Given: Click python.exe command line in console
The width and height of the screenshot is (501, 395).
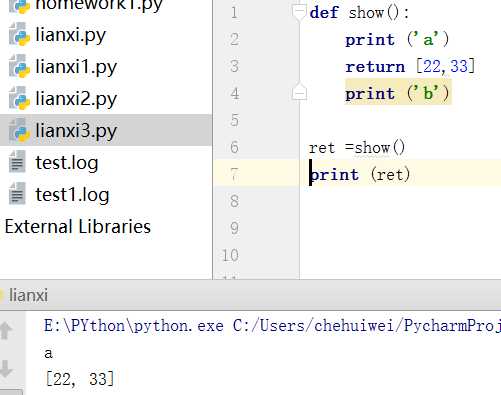Looking at the screenshot, I should pyautogui.click(x=272, y=326).
